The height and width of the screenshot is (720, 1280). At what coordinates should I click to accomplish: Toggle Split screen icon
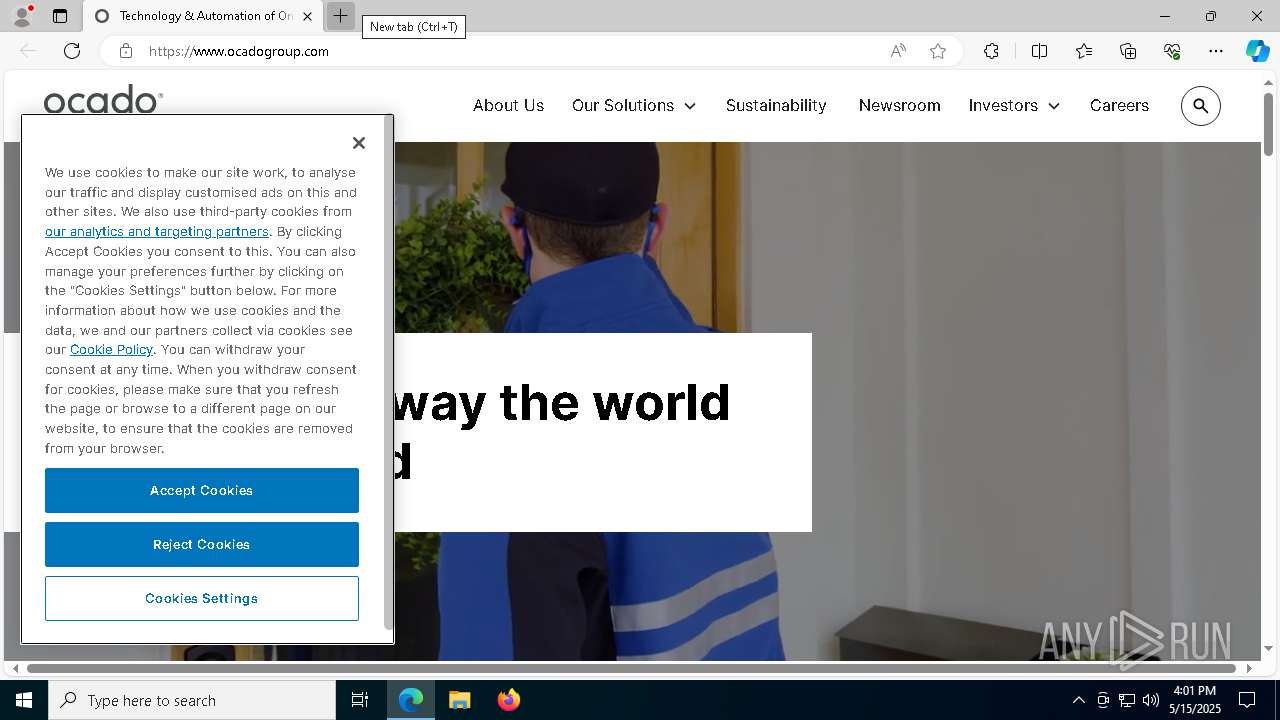(1039, 51)
